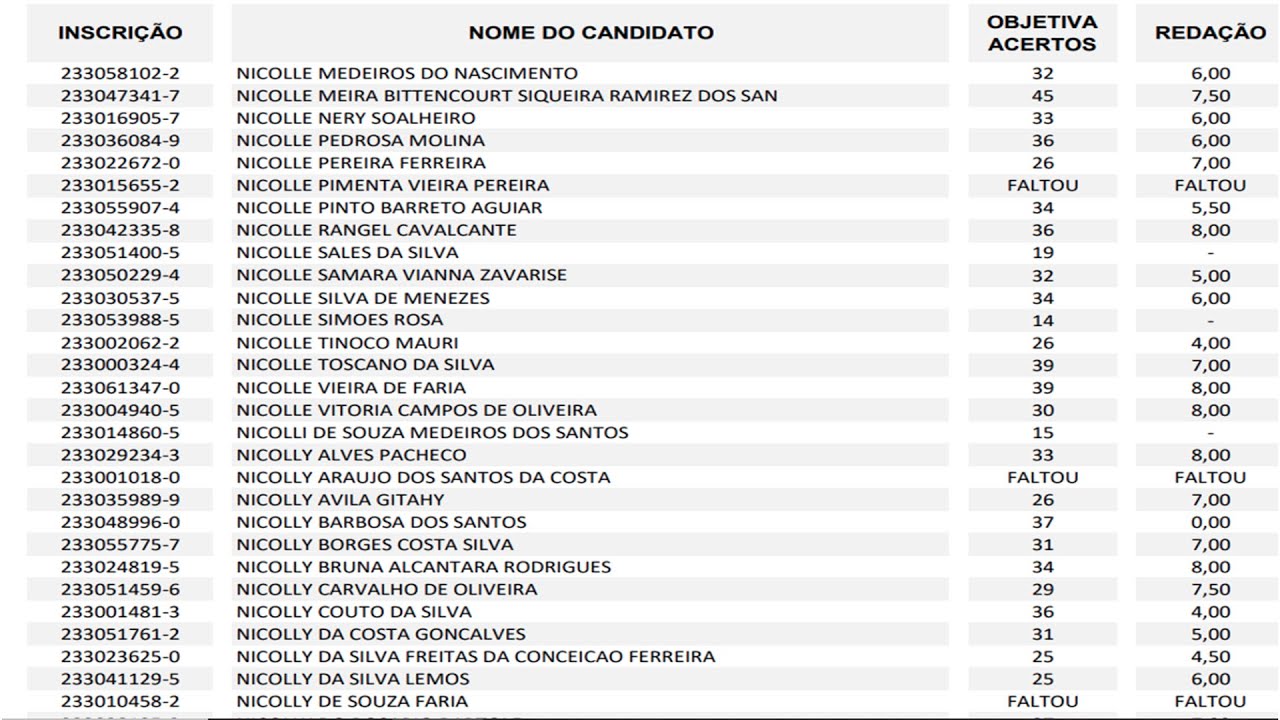Select name NICOLLY DA SILVA FREITAS DA CONCEICAO FERREIRA

(476, 656)
